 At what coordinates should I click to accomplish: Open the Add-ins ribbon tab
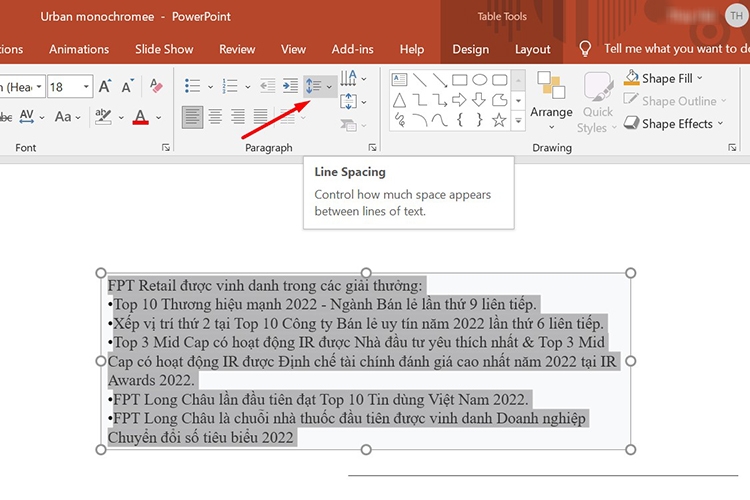tap(353, 49)
